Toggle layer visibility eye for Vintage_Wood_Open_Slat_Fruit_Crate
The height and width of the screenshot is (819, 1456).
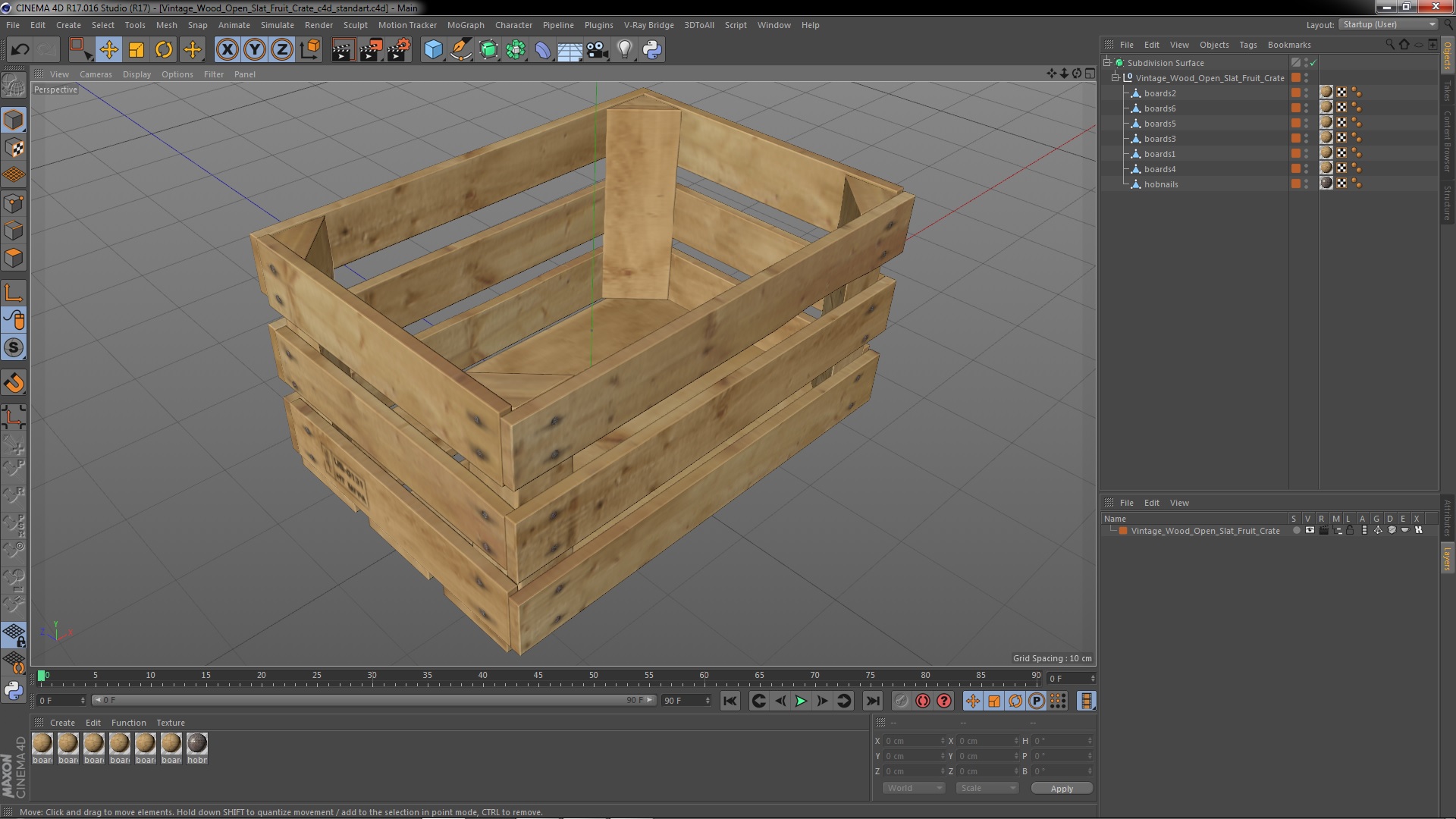[1310, 530]
